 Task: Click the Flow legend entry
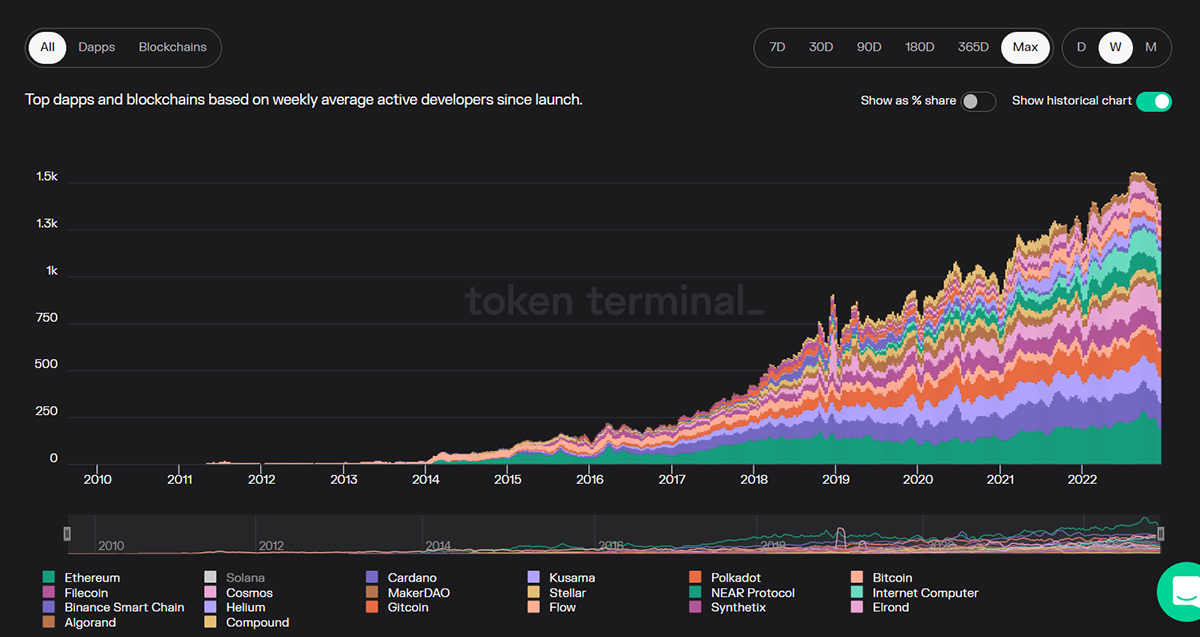[552, 607]
